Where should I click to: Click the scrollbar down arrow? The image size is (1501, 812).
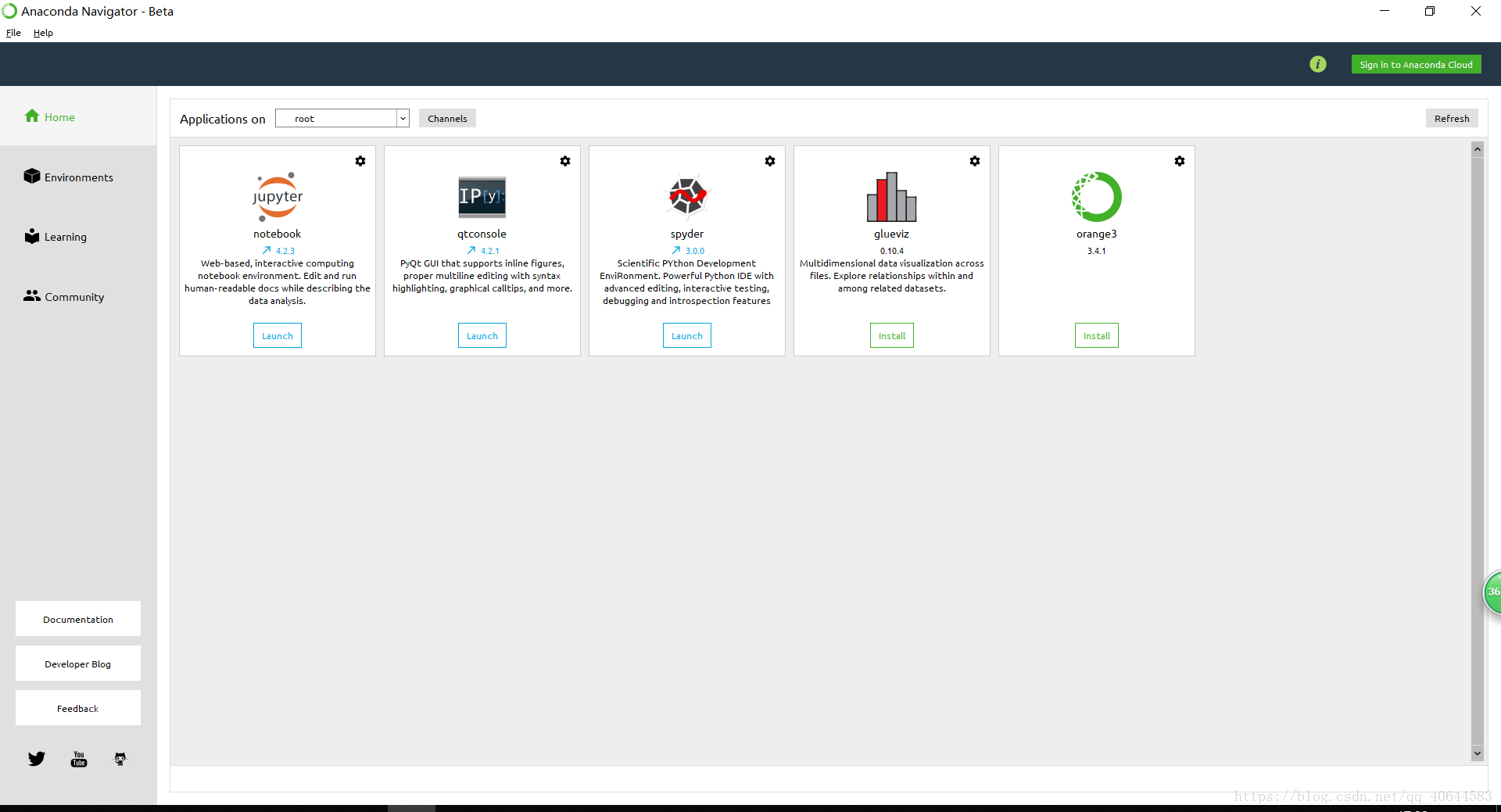click(x=1478, y=753)
